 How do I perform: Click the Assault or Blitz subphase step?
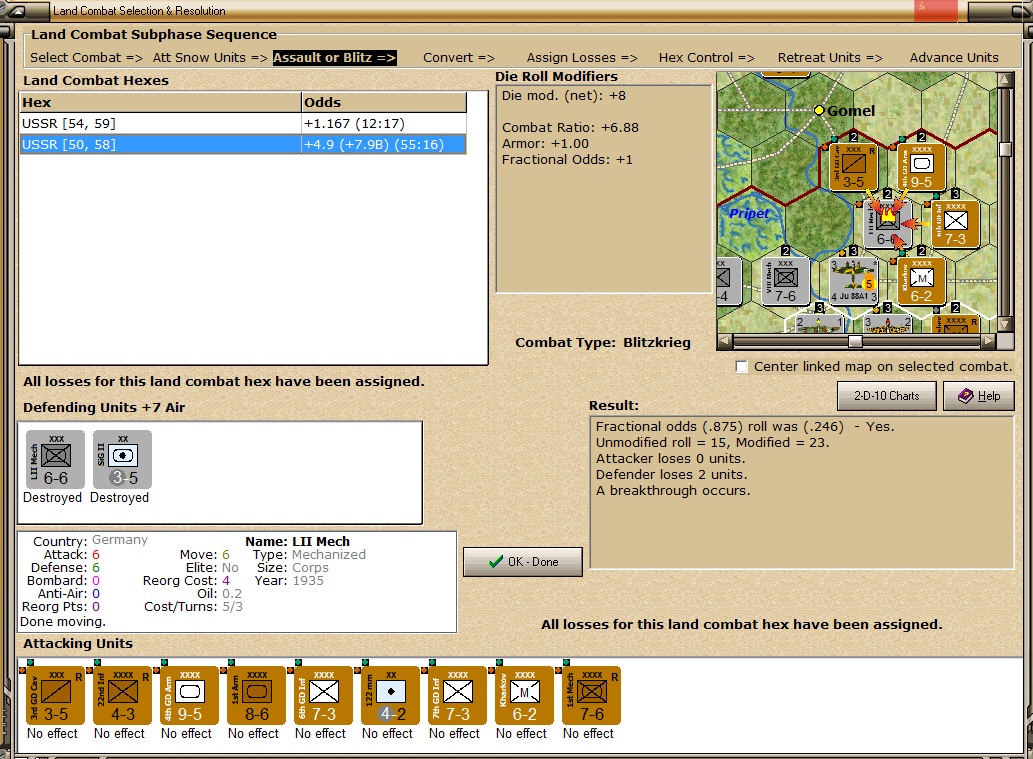point(335,58)
